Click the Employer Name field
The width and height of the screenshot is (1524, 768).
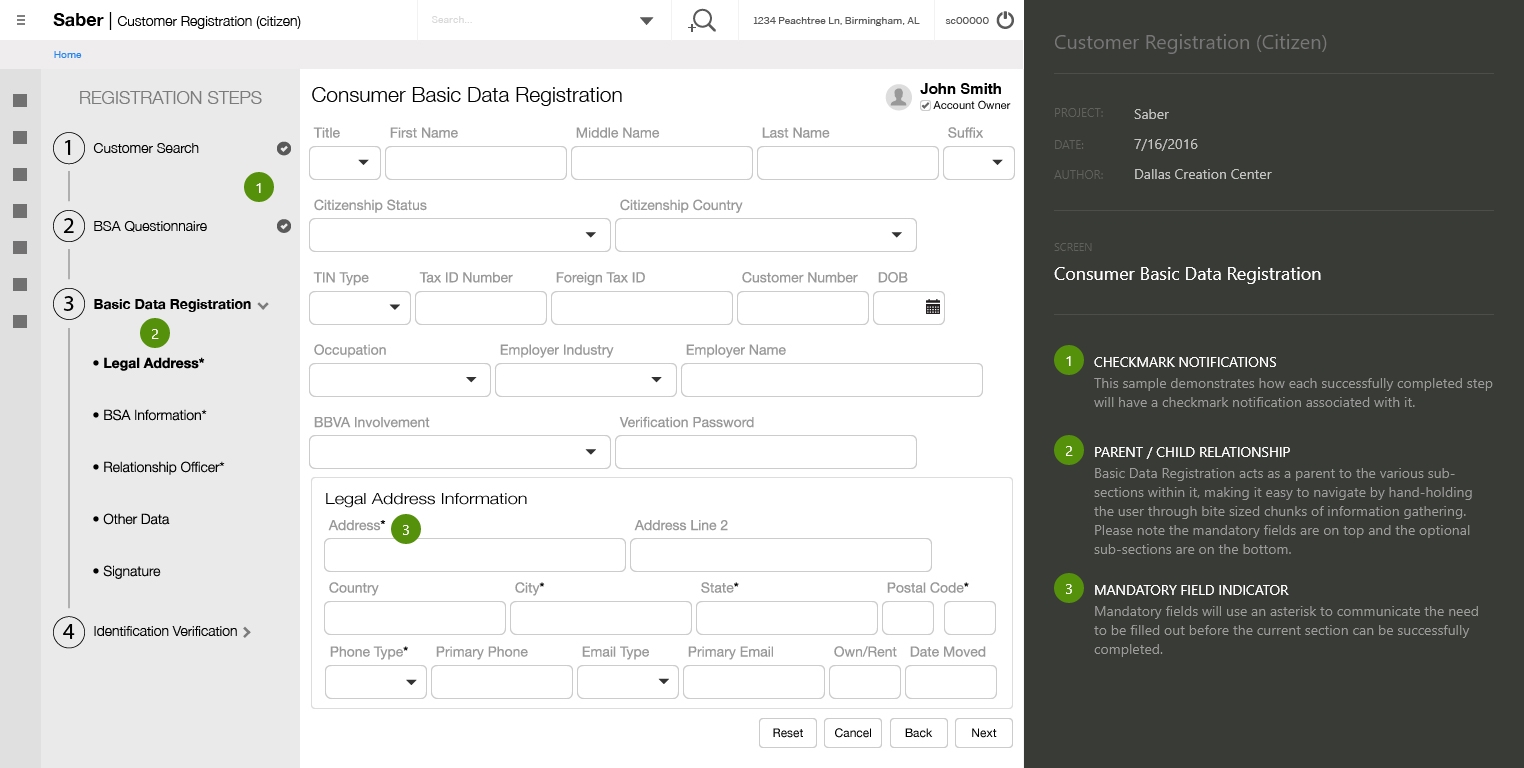pyautogui.click(x=832, y=380)
